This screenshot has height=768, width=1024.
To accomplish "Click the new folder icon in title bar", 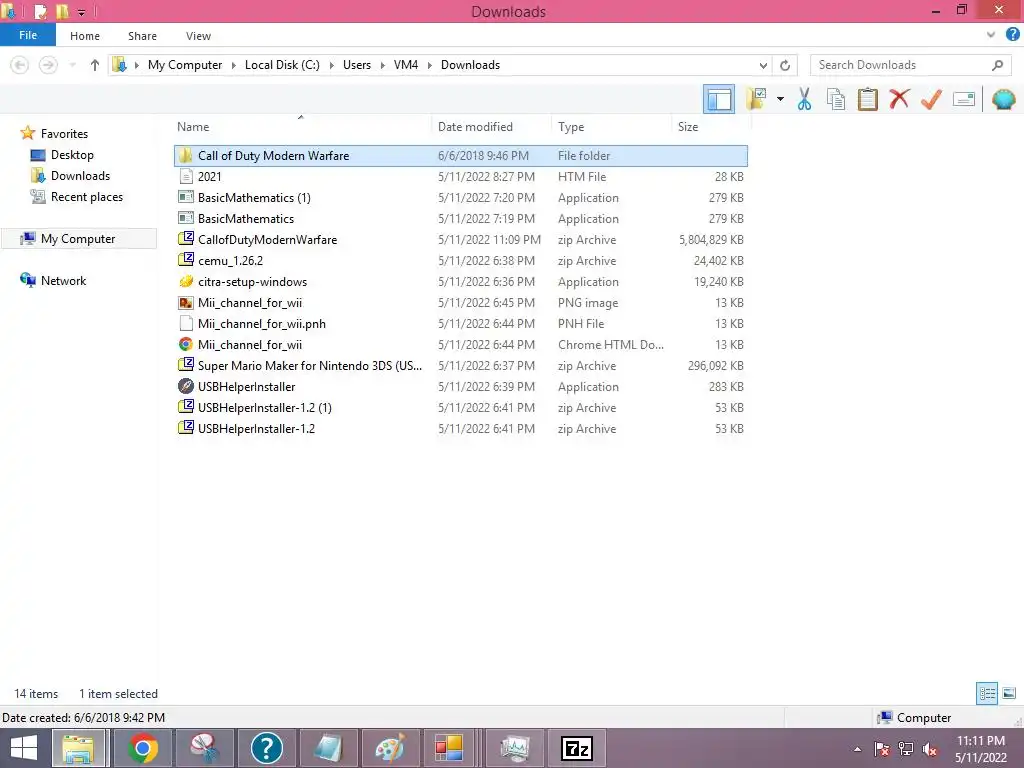I will (61, 11).
